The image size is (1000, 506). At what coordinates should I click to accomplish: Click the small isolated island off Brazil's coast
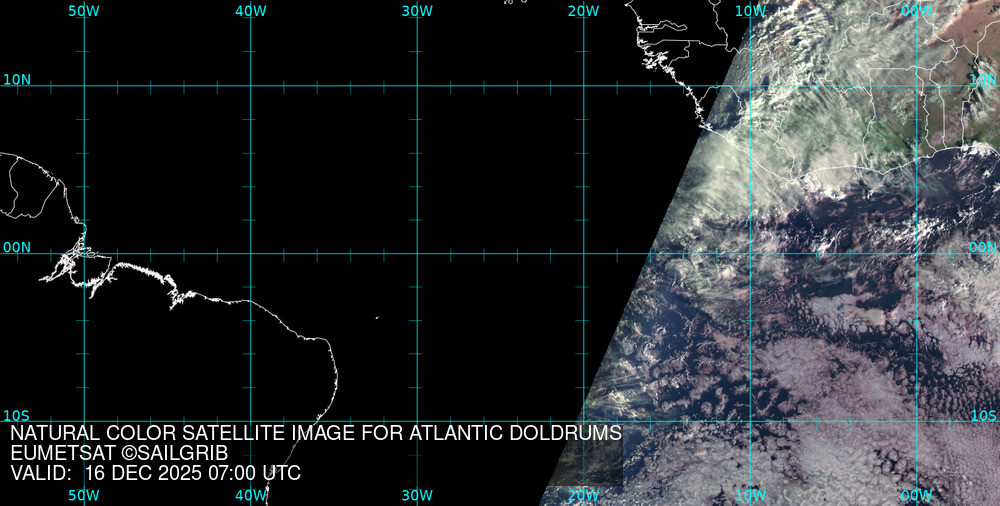[377, 318]
